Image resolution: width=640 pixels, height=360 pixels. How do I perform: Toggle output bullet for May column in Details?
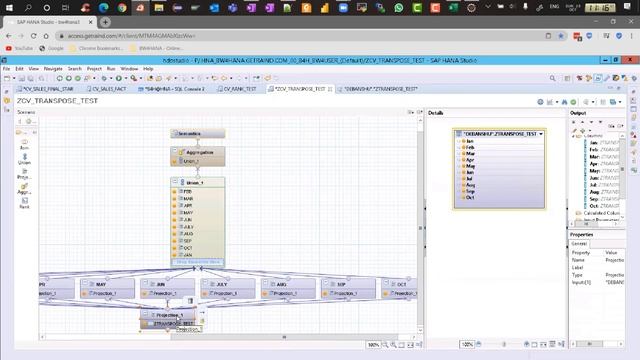(x=463, y=166)
